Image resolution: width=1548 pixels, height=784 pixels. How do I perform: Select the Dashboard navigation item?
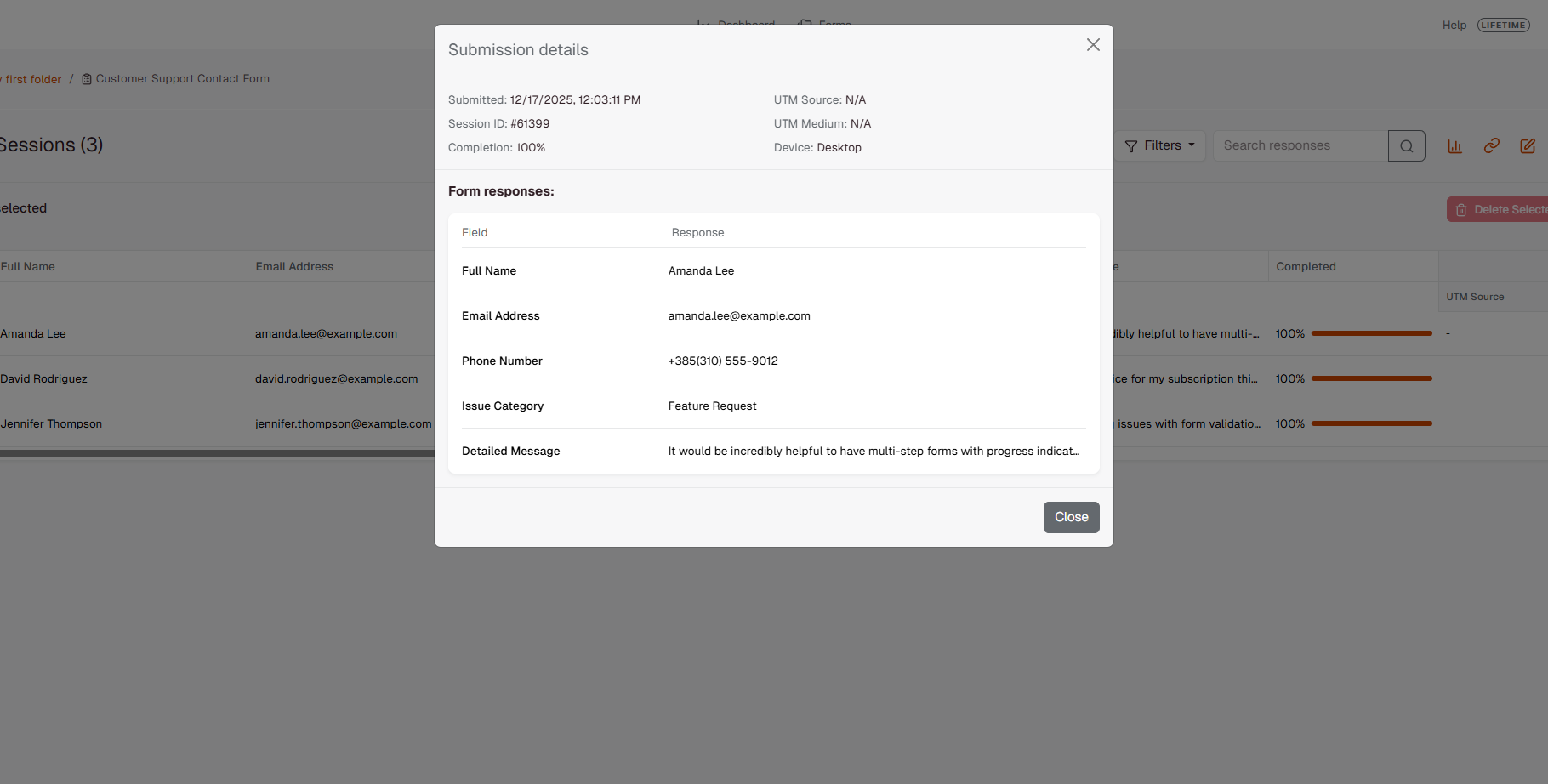point(745,25)
